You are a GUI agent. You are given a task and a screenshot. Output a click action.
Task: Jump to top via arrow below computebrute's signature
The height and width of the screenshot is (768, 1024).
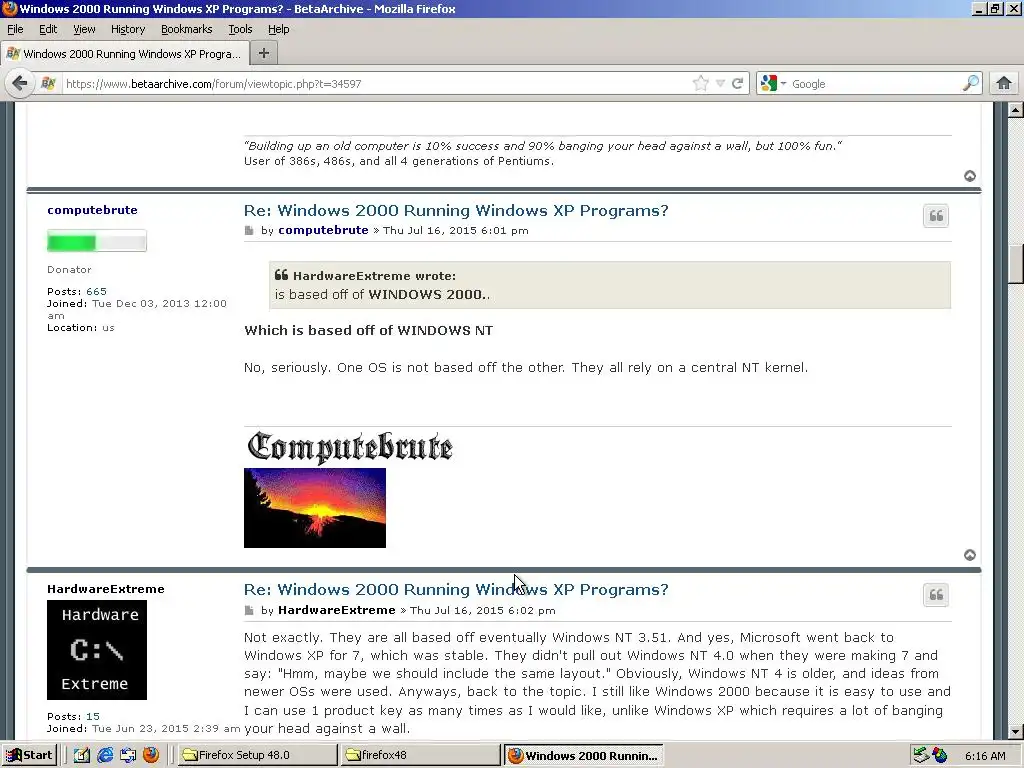click(970, 554)
